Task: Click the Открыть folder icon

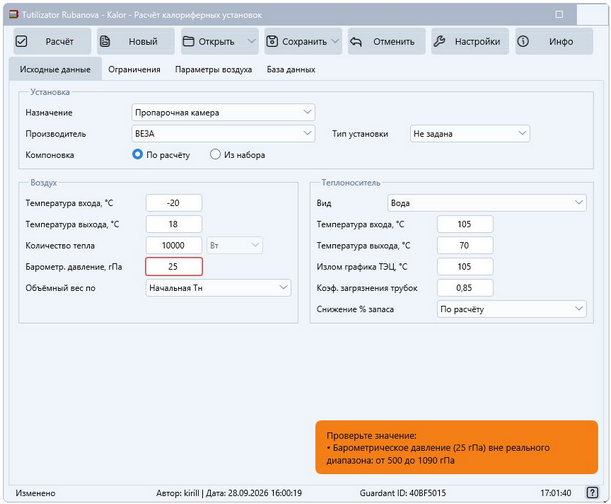Action: 189,41
